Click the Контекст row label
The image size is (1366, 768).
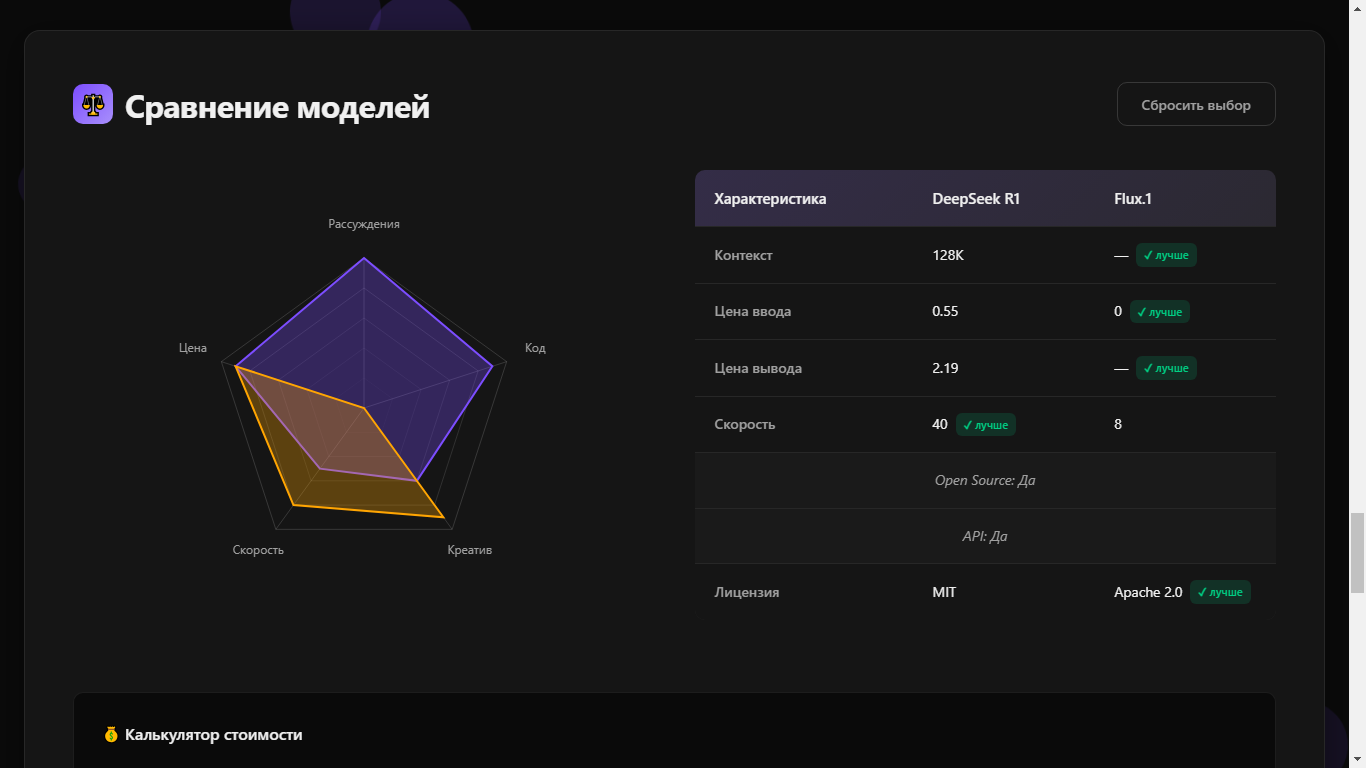tap(743, 255)
